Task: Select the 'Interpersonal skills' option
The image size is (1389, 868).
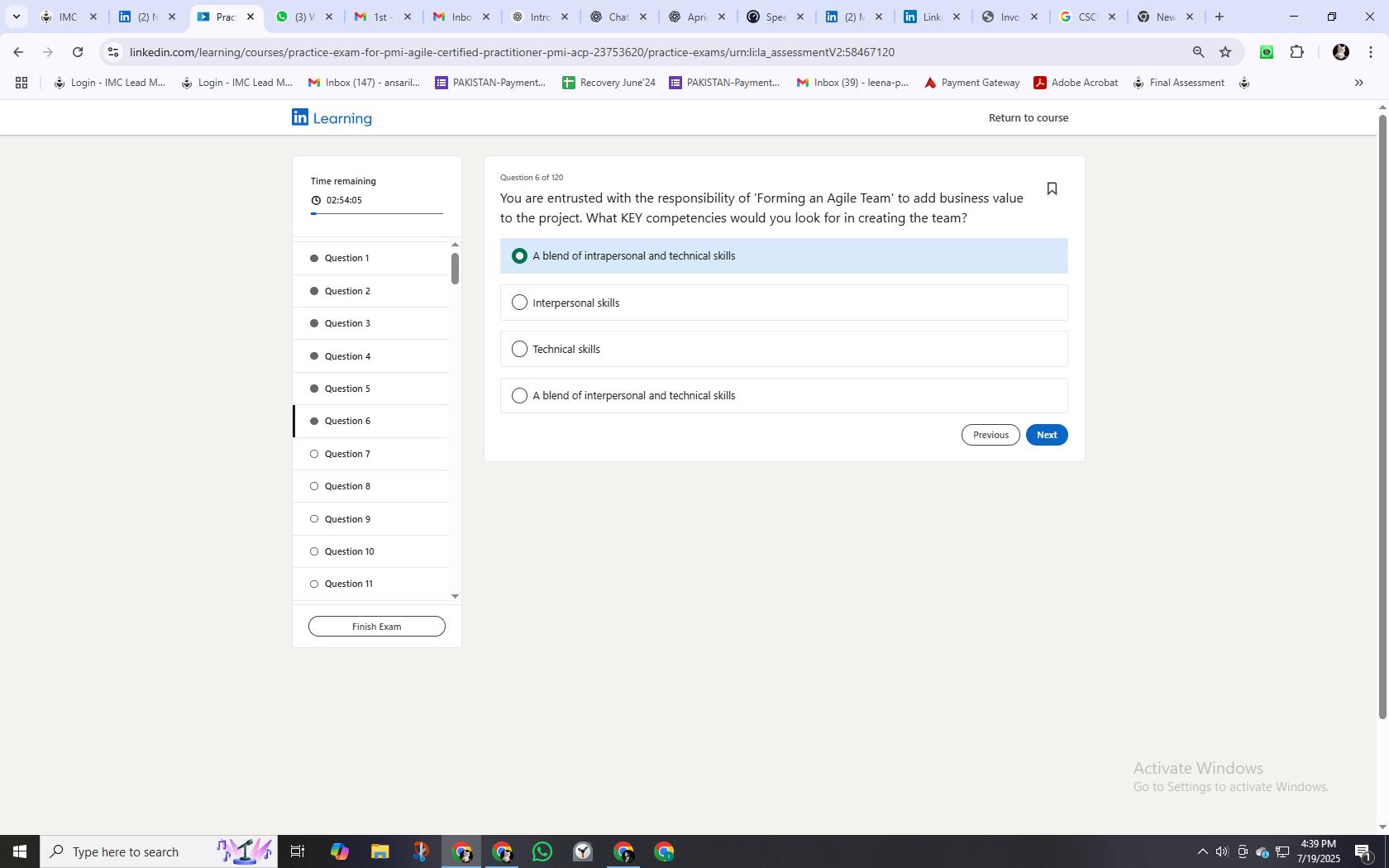Action: 784,303
